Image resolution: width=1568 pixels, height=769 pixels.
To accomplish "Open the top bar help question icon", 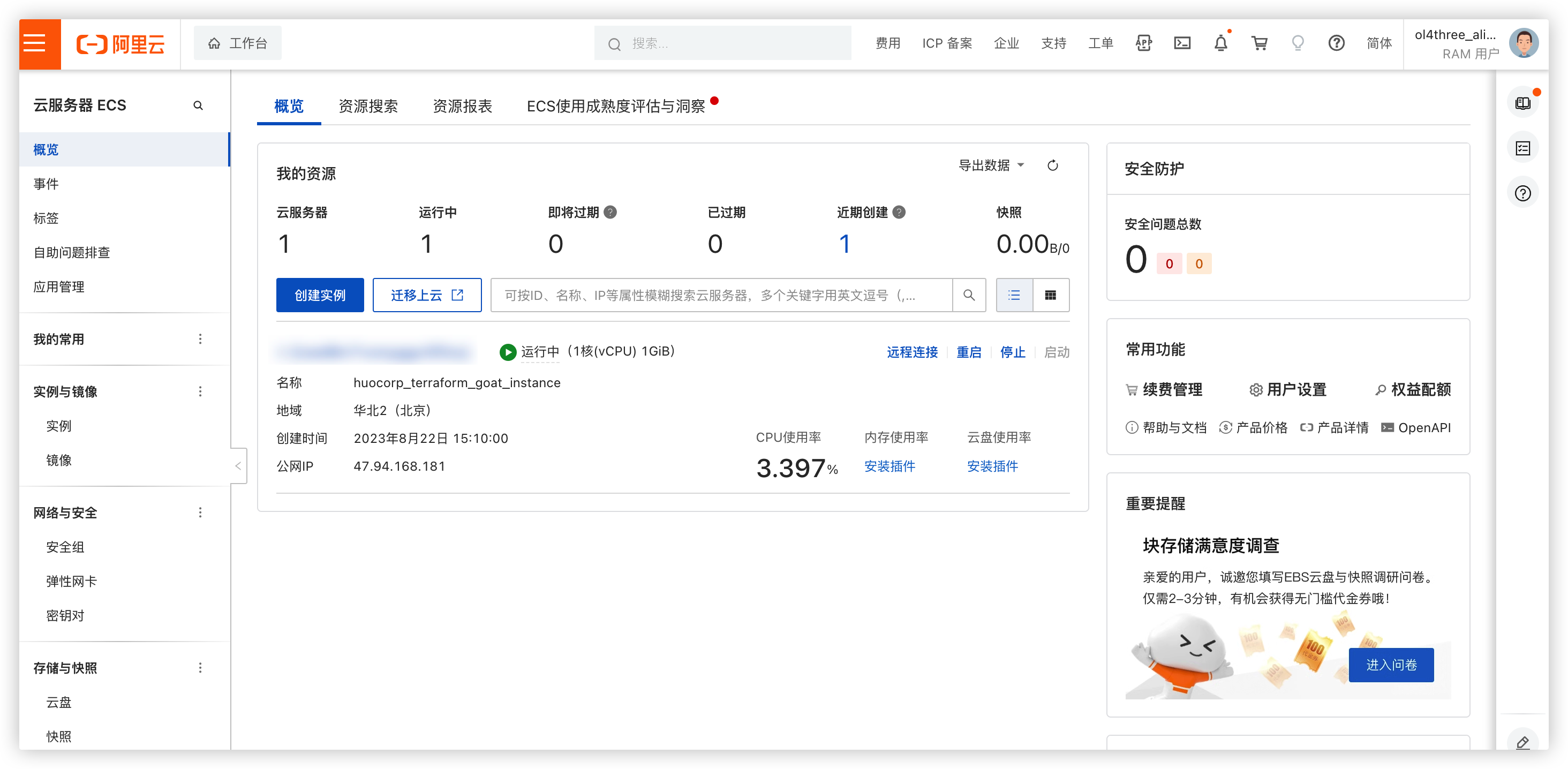I will pos(1336,43).
